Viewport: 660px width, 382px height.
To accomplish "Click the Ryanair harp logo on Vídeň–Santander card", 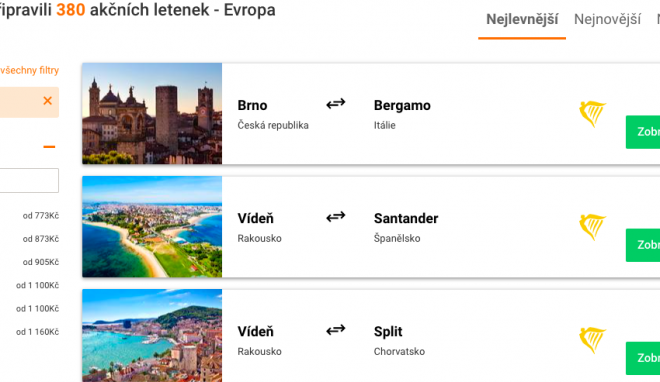I will point(592,227).
